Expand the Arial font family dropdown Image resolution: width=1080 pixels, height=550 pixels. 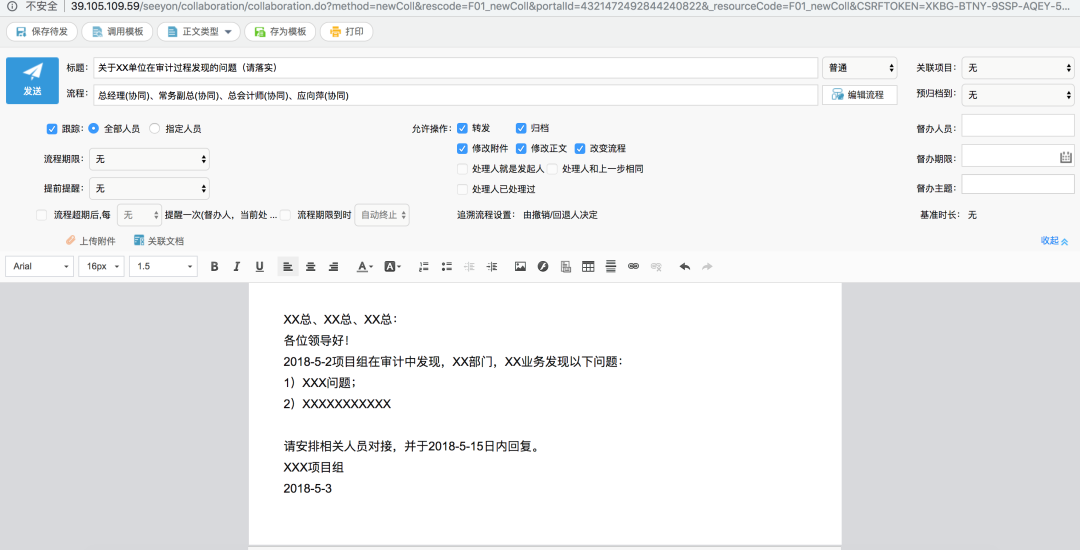(40, 266)
